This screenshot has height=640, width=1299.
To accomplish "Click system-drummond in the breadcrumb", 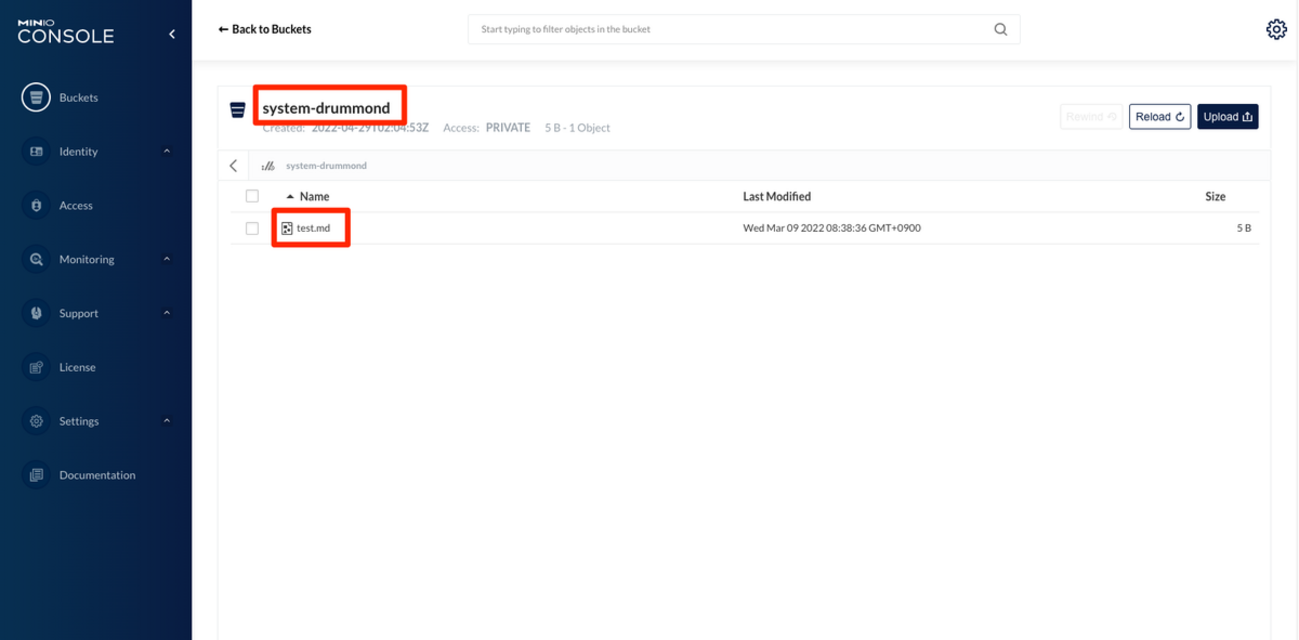I will click(x=326, y=166).
